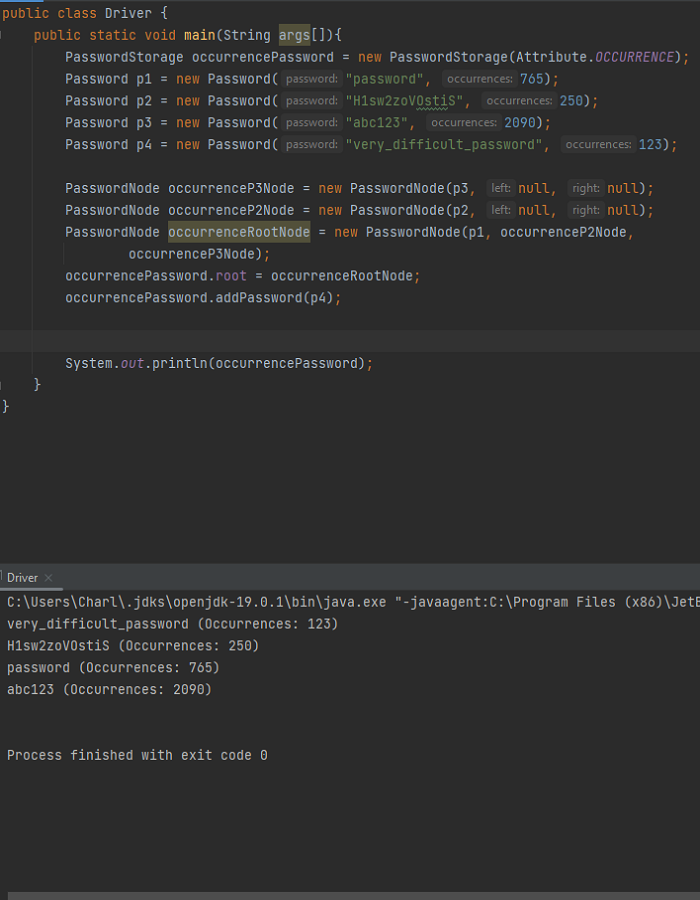Place caret on the empty highlighted line
The width and height of the screenshot is (700, 900).
(350, 341)
